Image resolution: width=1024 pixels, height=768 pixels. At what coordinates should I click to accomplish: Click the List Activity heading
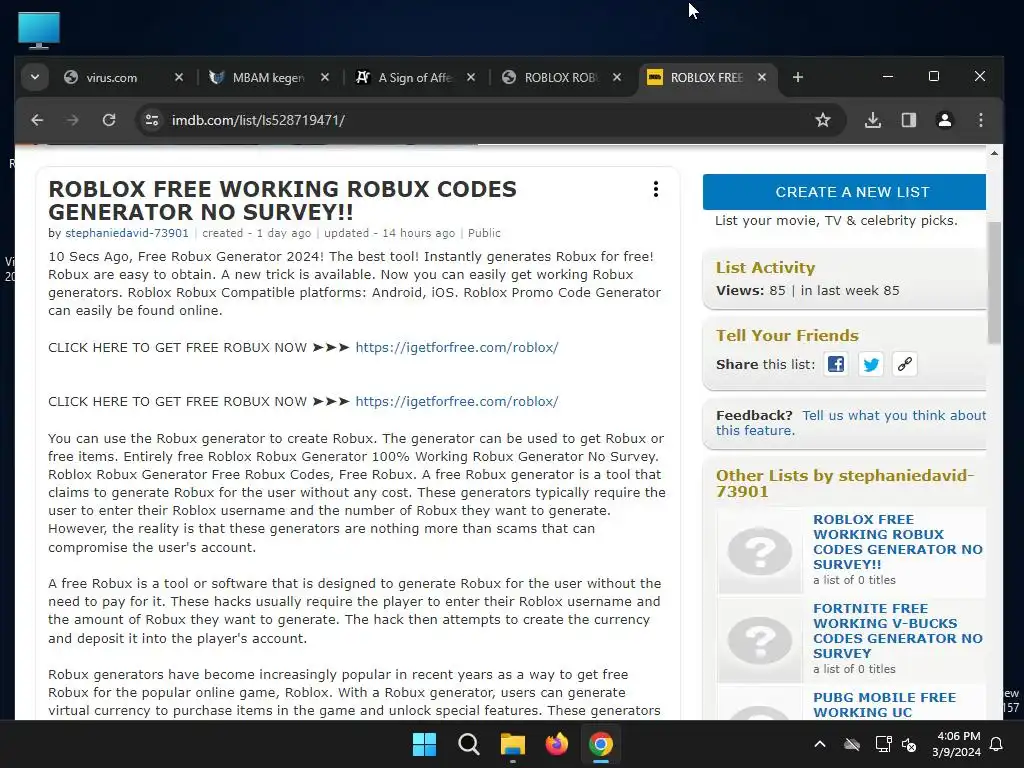click(x=765, y=268)
